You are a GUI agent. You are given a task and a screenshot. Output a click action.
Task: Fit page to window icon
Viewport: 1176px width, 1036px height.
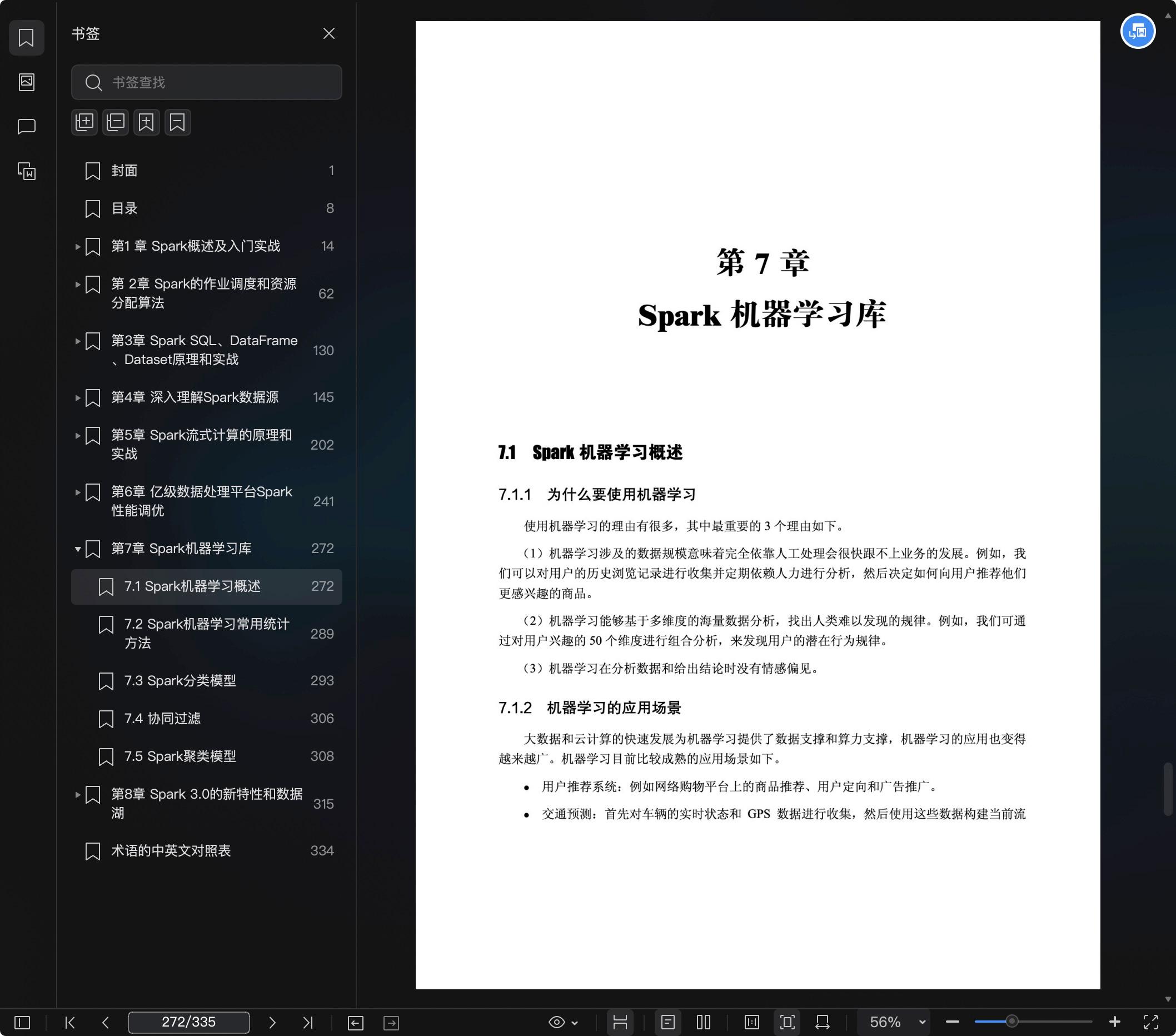788,1022
